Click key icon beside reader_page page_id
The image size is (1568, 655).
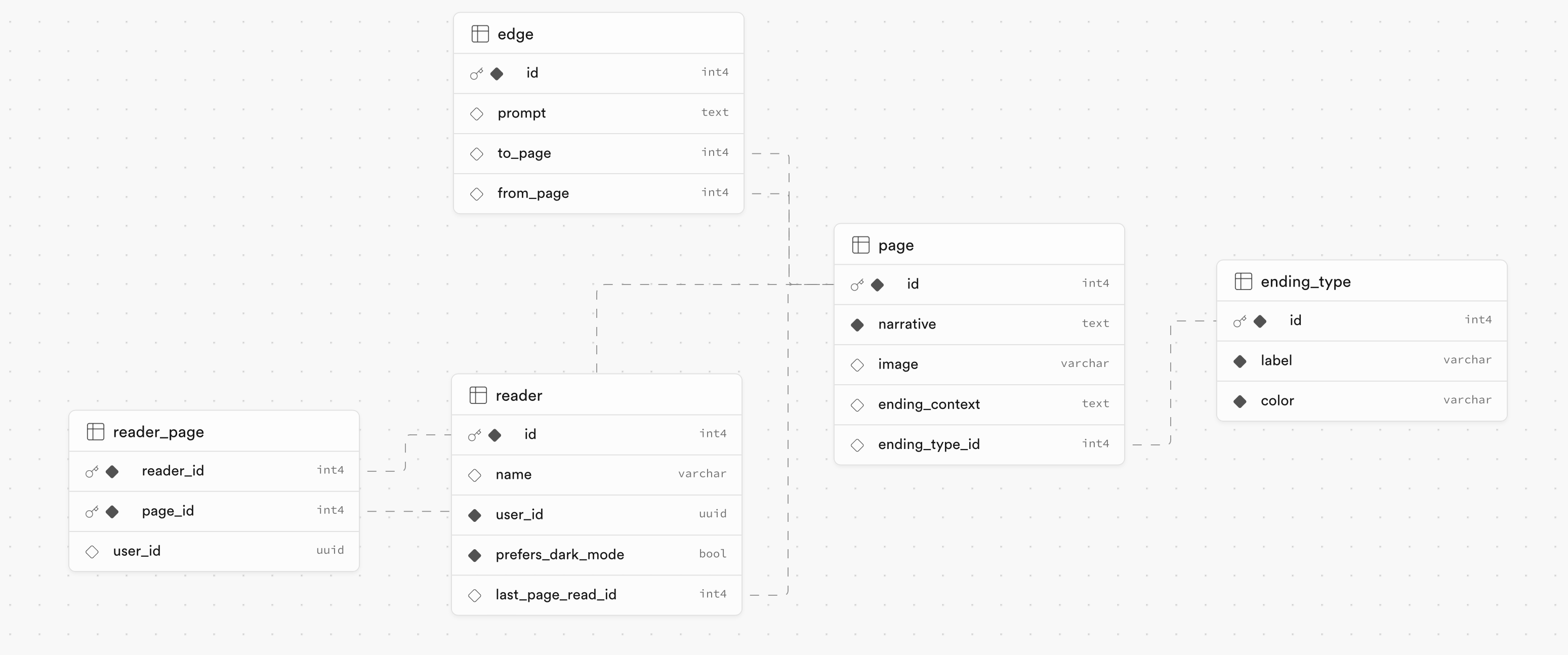point(92,511)
